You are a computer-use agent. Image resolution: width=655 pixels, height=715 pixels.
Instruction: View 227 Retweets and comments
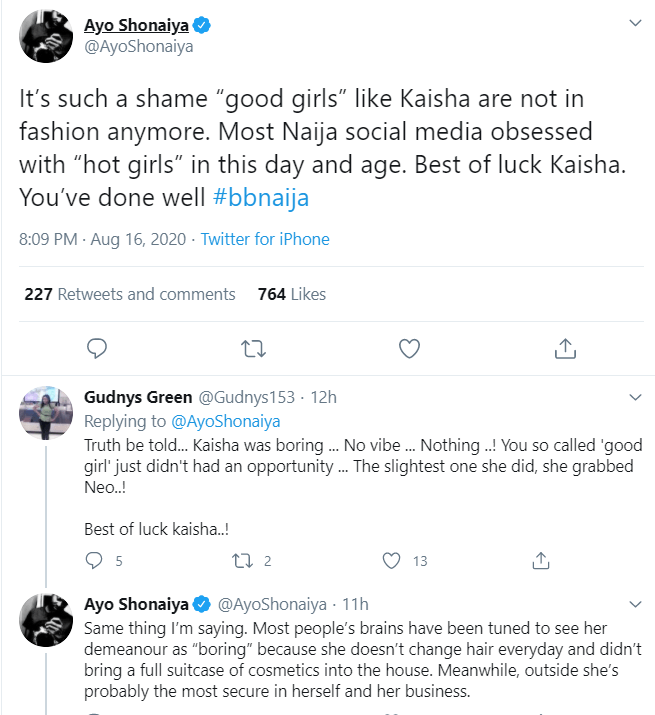(x=130, y=294)
